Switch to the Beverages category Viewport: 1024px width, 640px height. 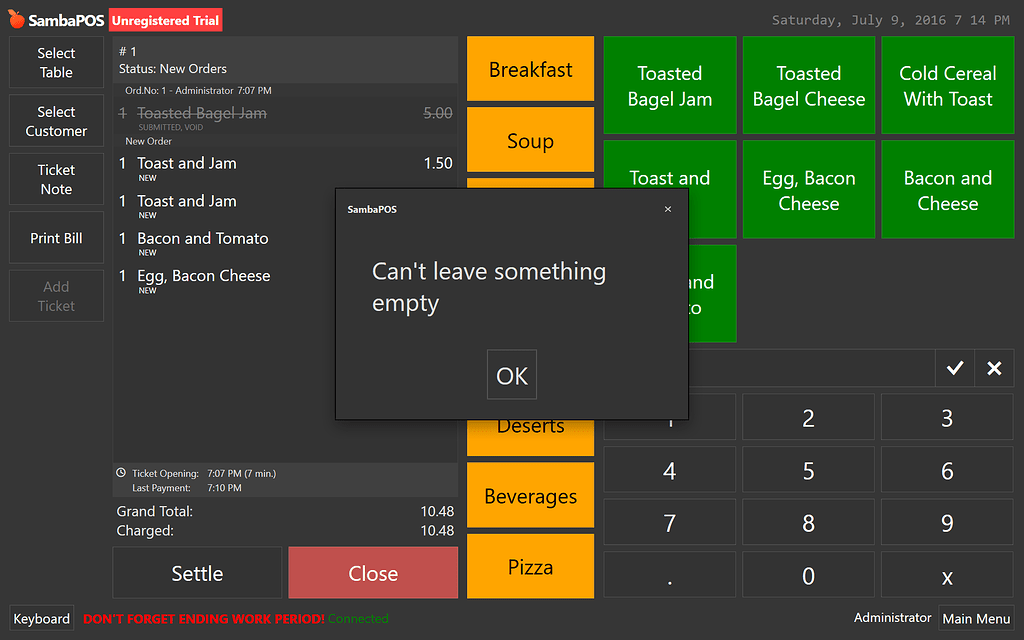pos(530,495)
